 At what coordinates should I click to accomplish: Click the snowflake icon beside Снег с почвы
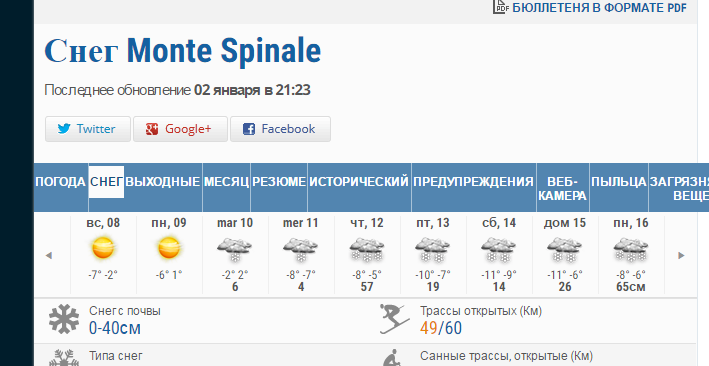(64, 319)
